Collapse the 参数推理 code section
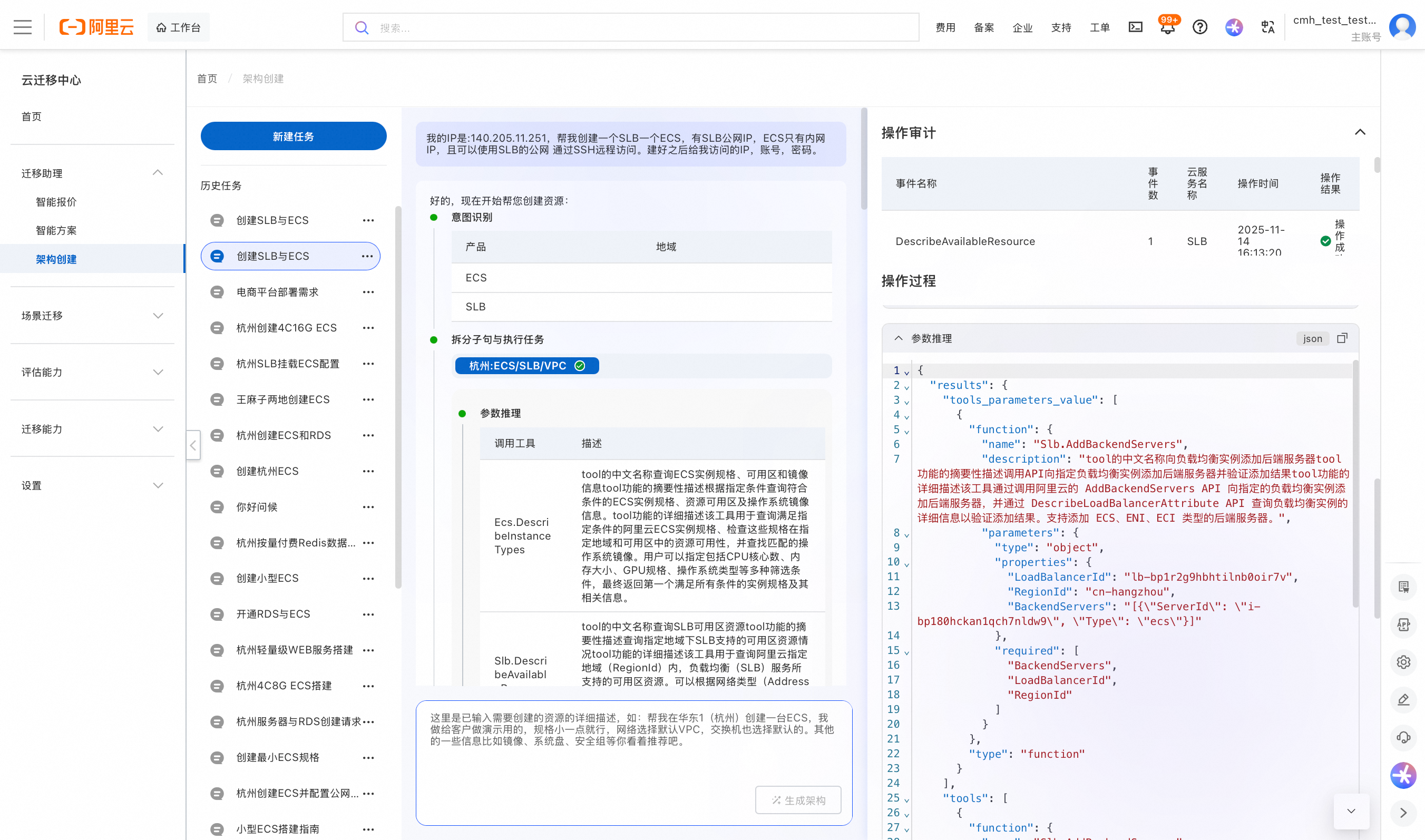Image resolution: width=1425 pixels, height=840 pixels. (x=898, y=338)
